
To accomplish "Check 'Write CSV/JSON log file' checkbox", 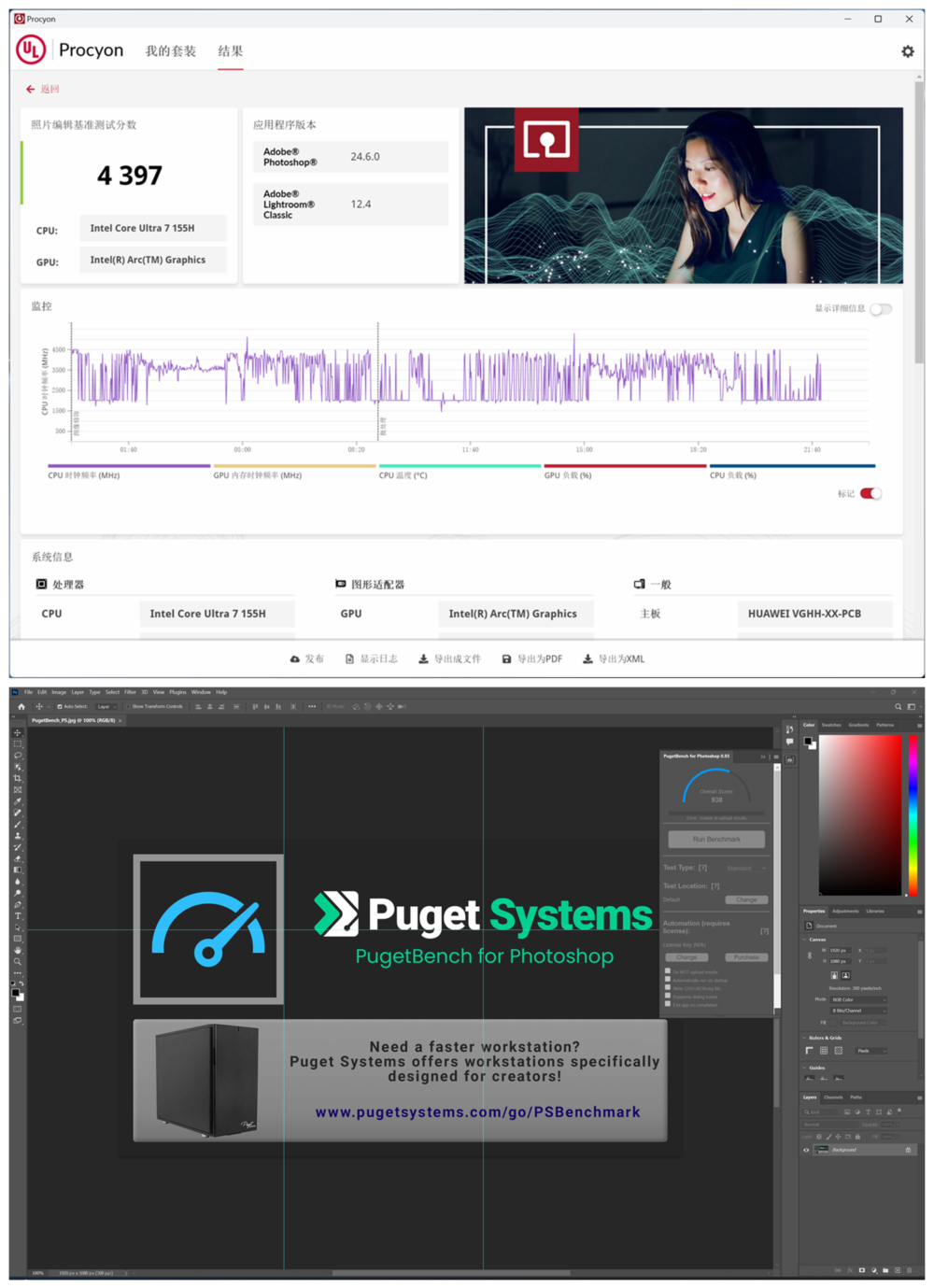I will [668, 987].
